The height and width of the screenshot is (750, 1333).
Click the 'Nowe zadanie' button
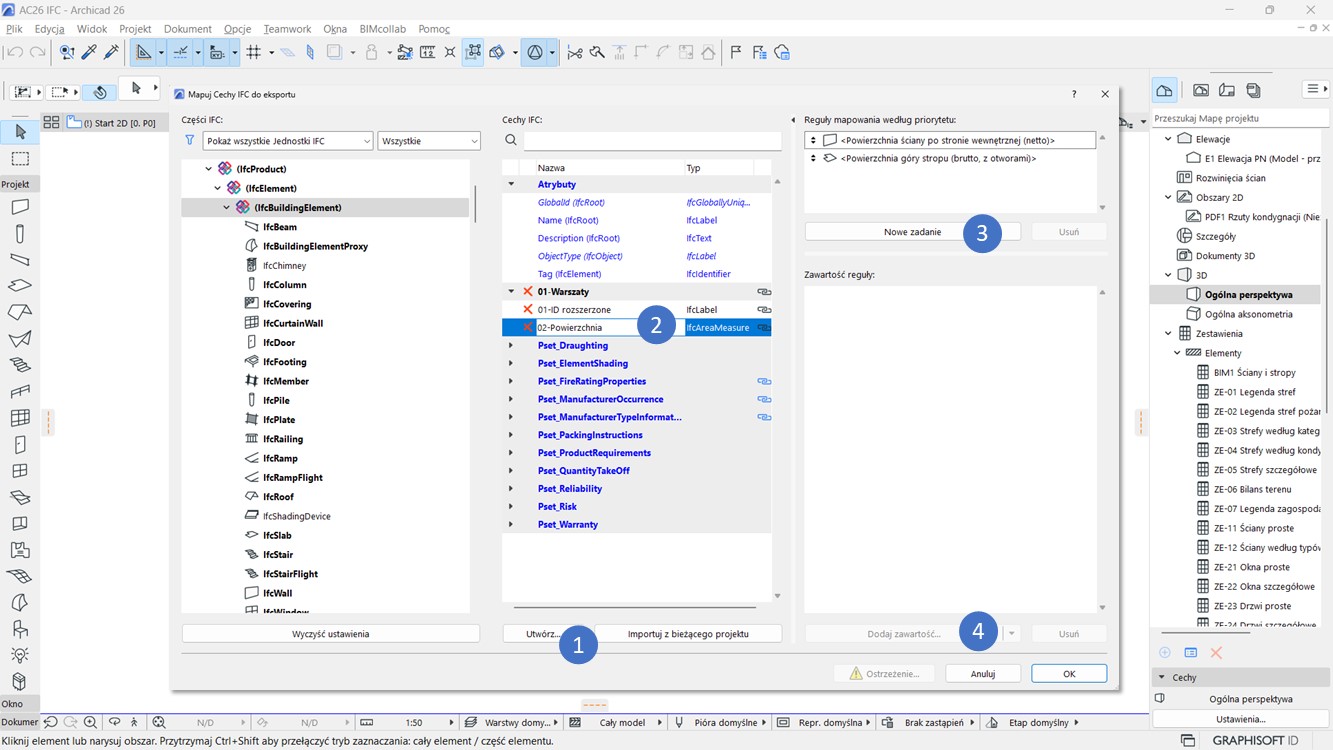click(912, 232)
